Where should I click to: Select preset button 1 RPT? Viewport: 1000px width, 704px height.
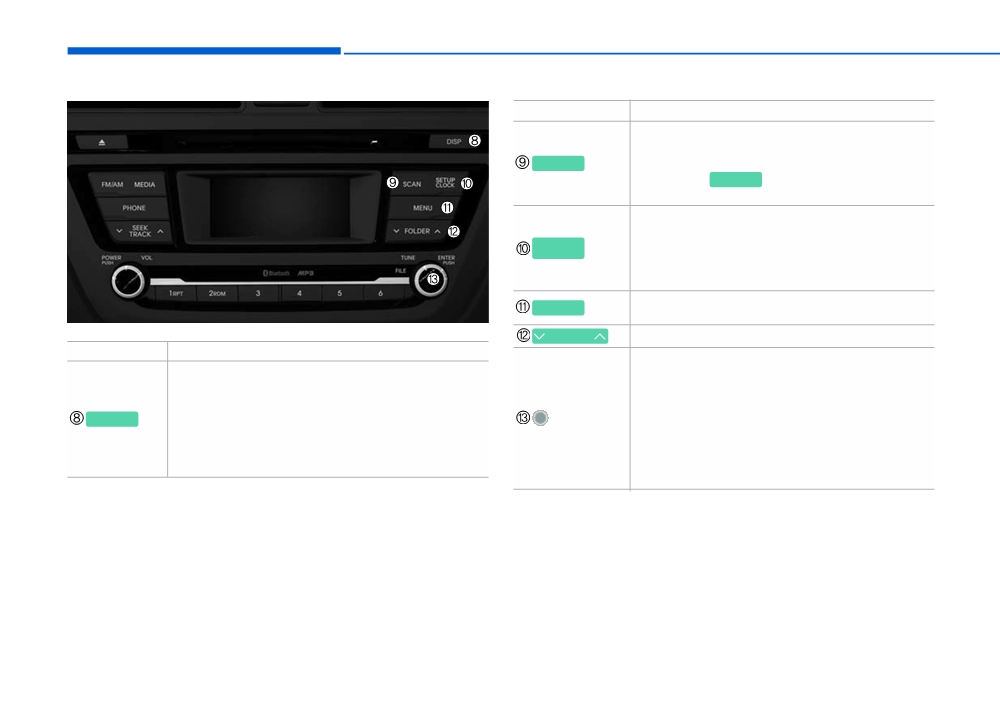pyautogui.click(x=176, y=293)
